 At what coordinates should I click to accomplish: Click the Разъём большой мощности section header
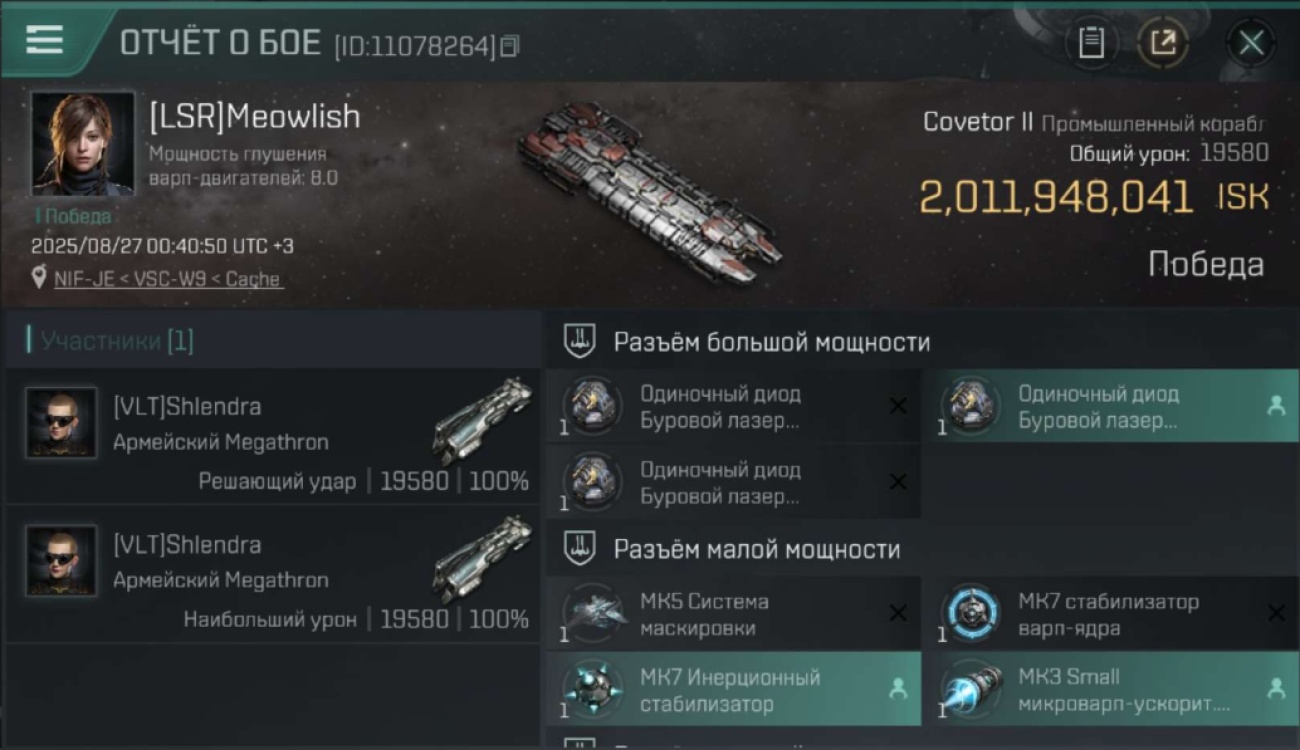coord(771,342)
